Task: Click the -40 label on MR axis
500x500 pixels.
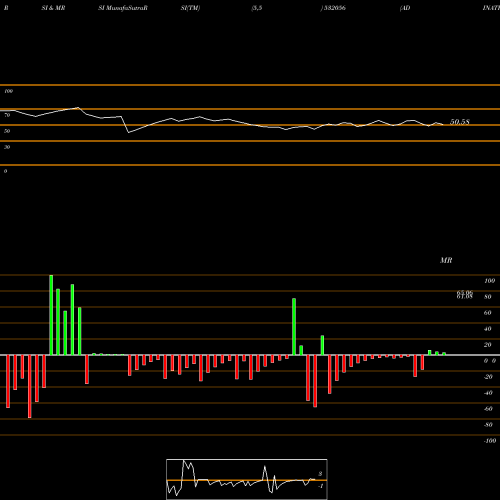Action: point(488,393)
